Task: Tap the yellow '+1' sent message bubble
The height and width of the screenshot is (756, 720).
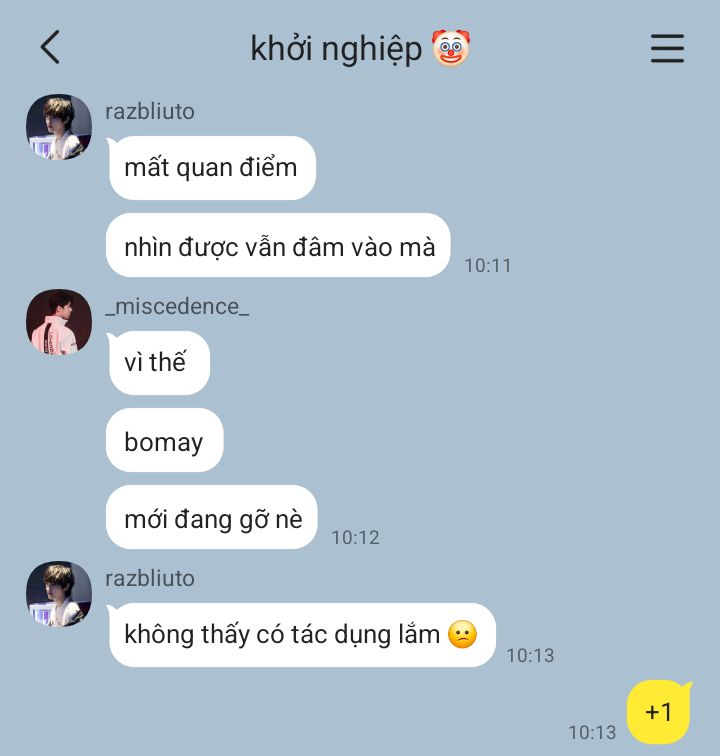Action: tap(659, 712)
